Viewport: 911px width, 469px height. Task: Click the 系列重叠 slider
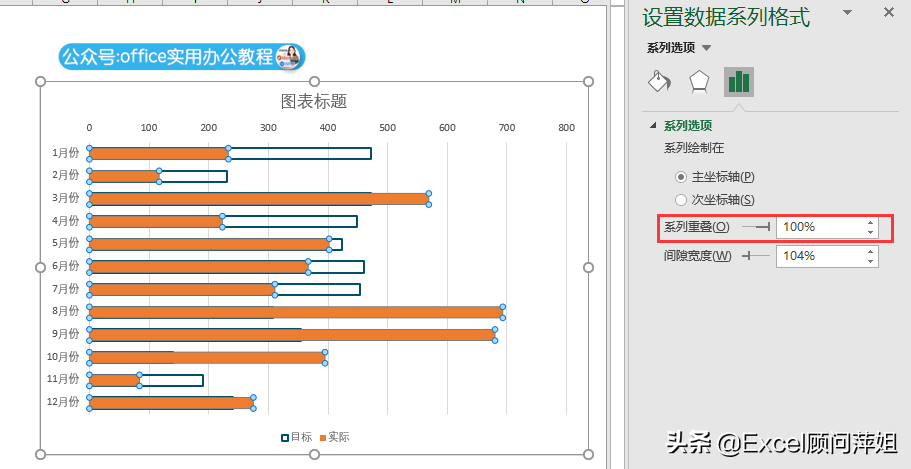756,227
